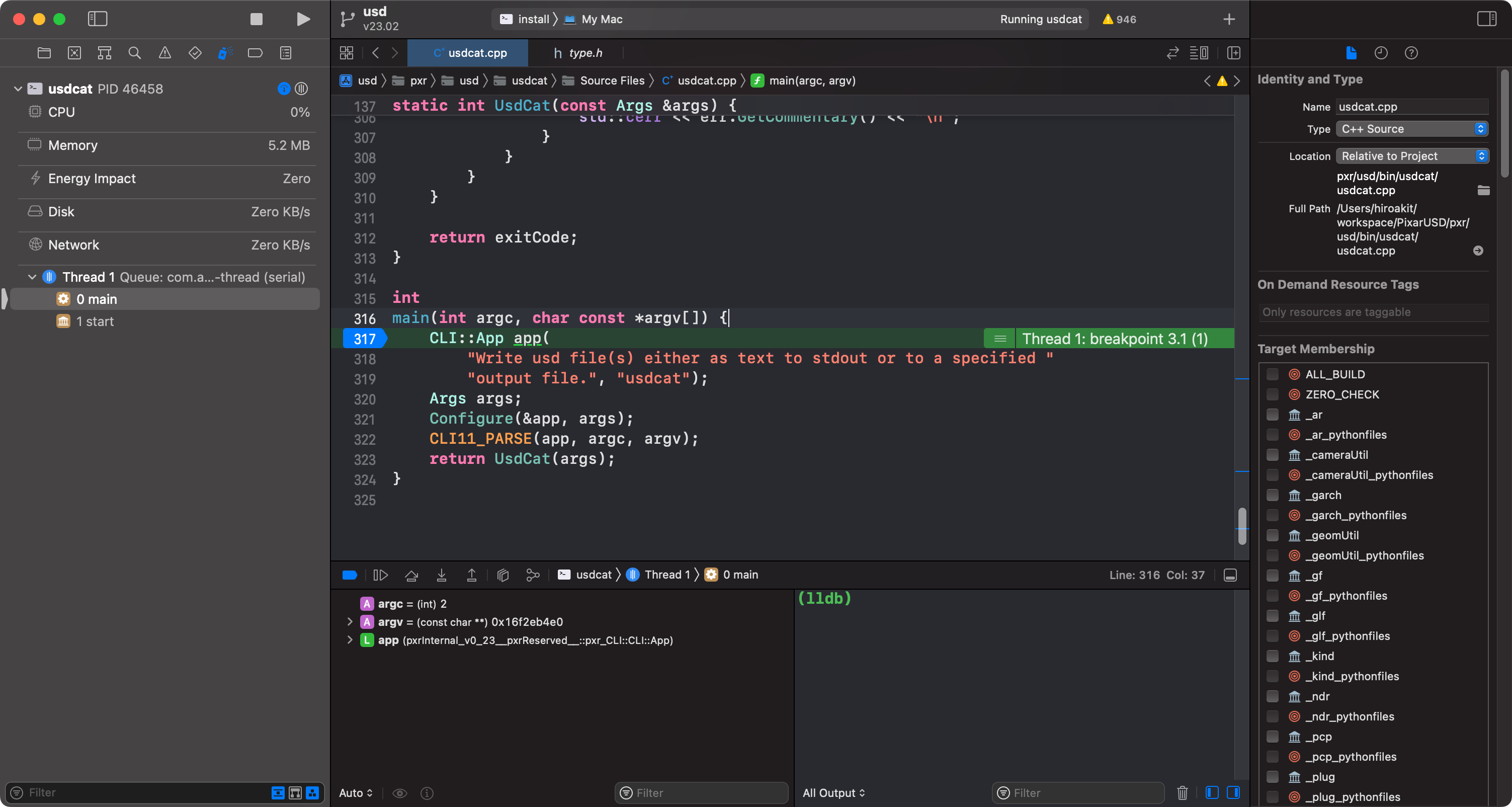Screen dimensions: 1512x807
Task: Open the Auto variables scope dropdown
Action: click(356, 793)
